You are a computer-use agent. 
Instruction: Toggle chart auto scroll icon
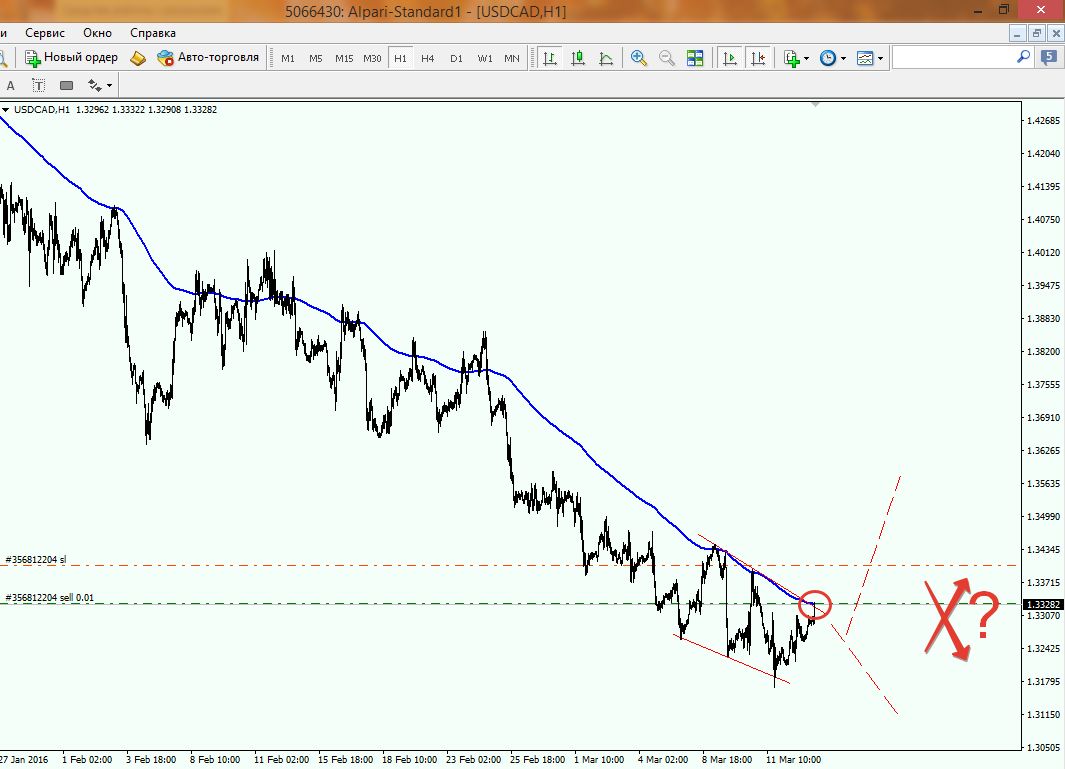point(730,58)
